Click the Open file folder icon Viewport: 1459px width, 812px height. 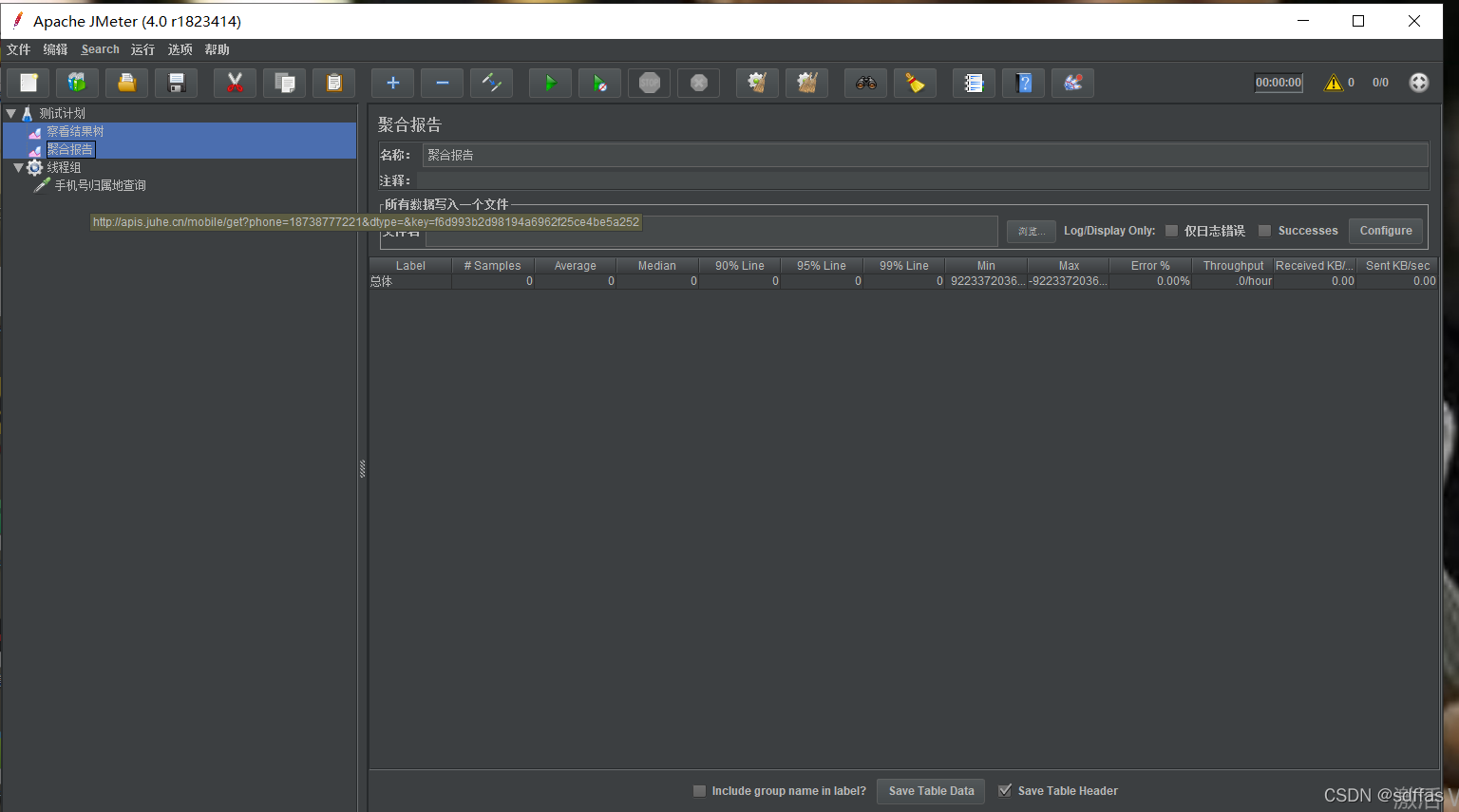[x=126, y=83]
